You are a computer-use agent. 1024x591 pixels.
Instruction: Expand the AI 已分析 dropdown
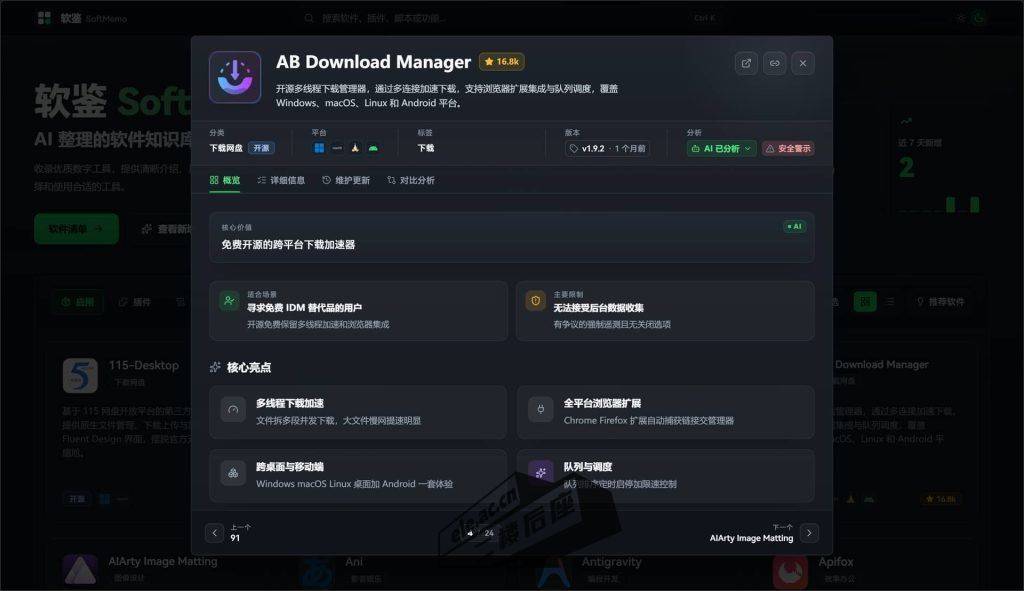[x=721, y=148]
